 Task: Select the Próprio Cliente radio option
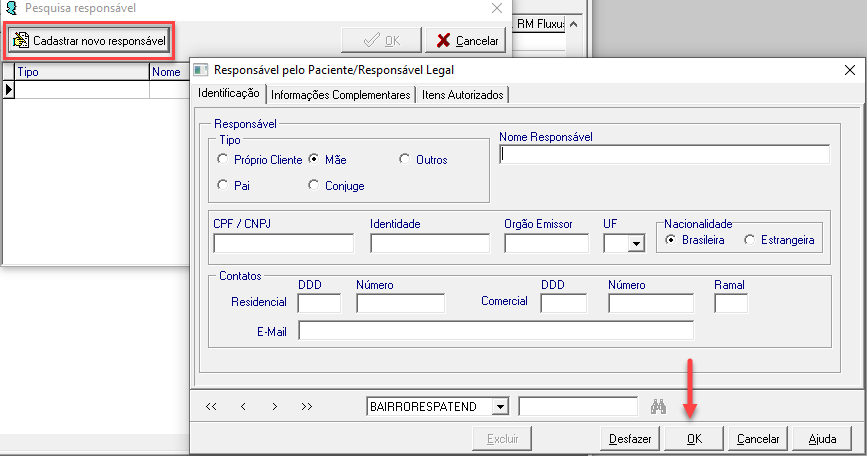coord(222,159)
